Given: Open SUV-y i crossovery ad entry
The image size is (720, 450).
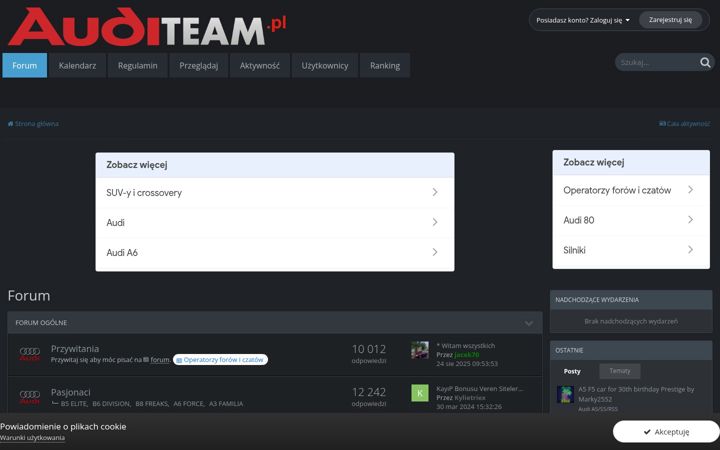Looking at the screenshot, I should [275, 192].
